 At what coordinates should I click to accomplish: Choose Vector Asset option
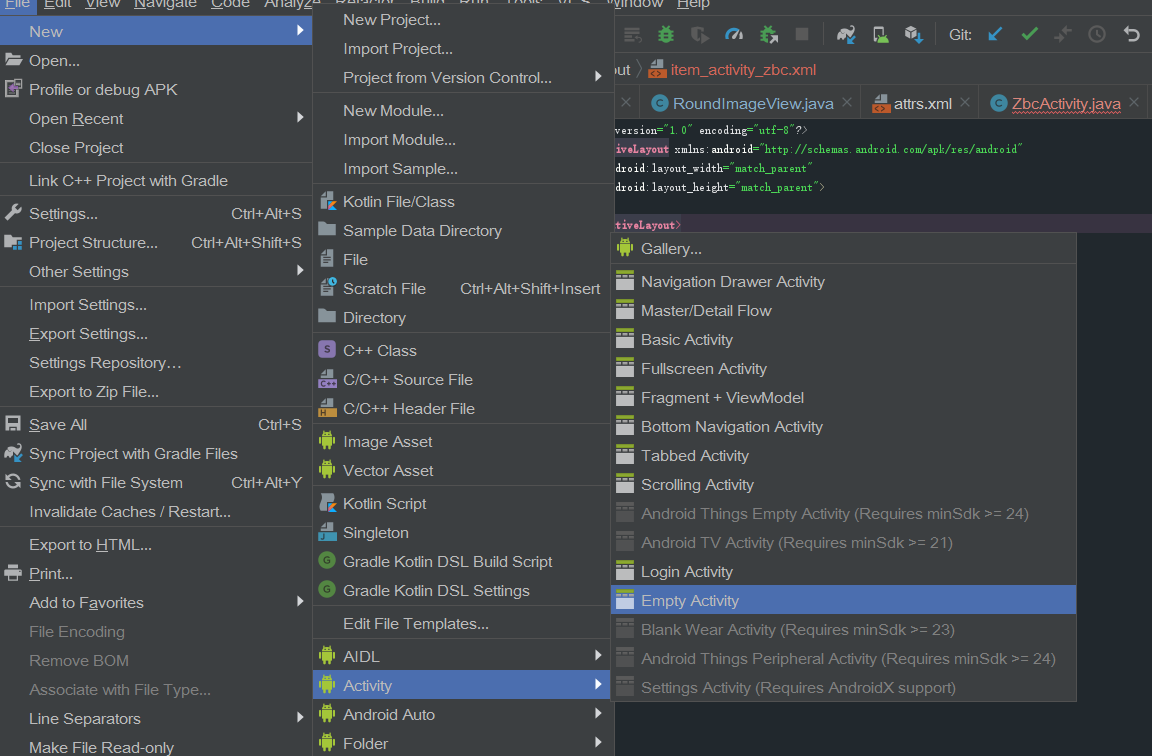coord(462,470)
